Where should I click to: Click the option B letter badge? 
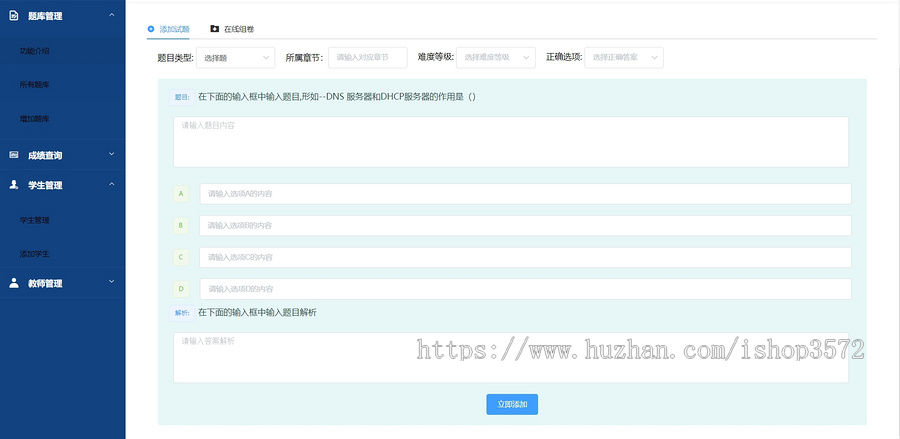click(181, 226)
